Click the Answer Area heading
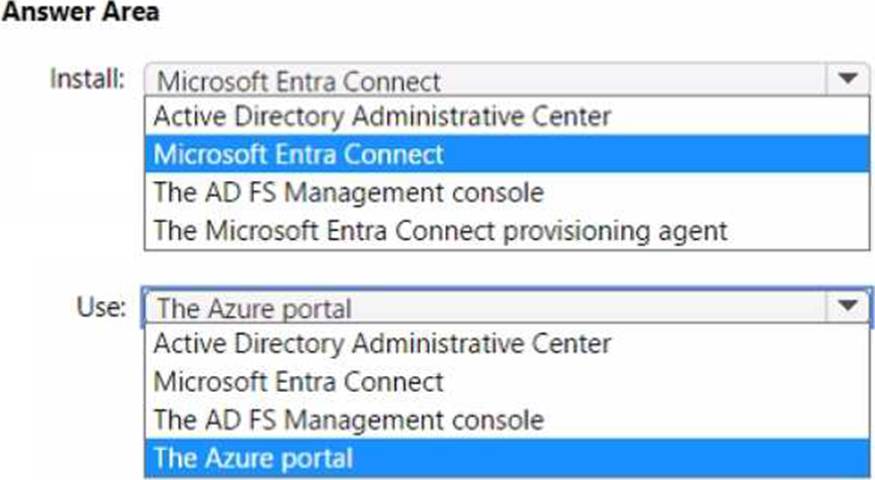This screenshot has height=480, width=875. [x=80, y=12]
